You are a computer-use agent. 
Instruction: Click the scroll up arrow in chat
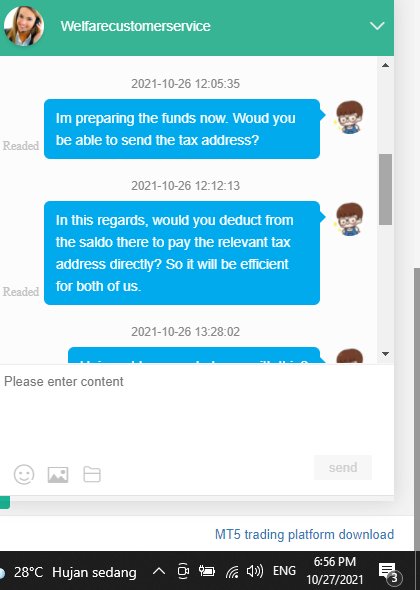385,65
